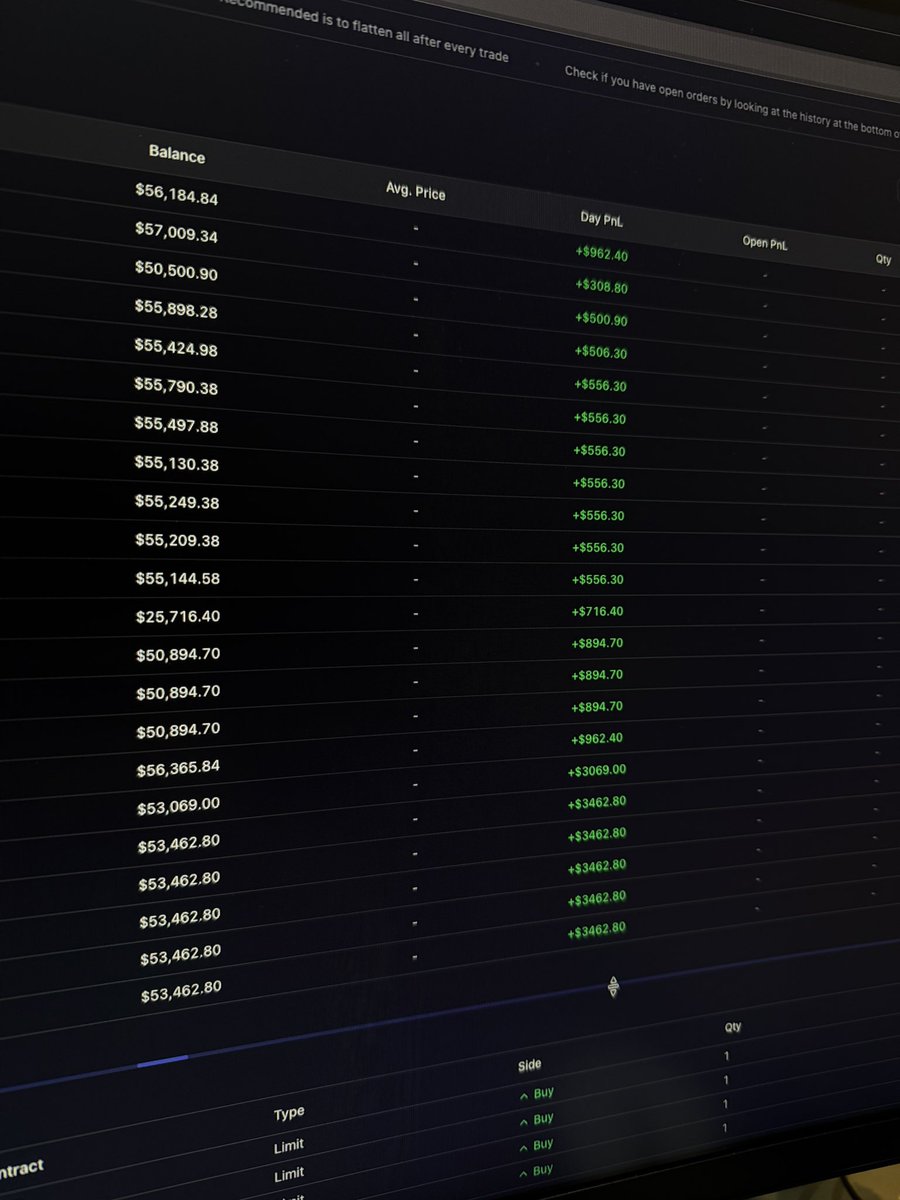
Task: Select the account with balance $53,069.00
Action: click(179, 806)
